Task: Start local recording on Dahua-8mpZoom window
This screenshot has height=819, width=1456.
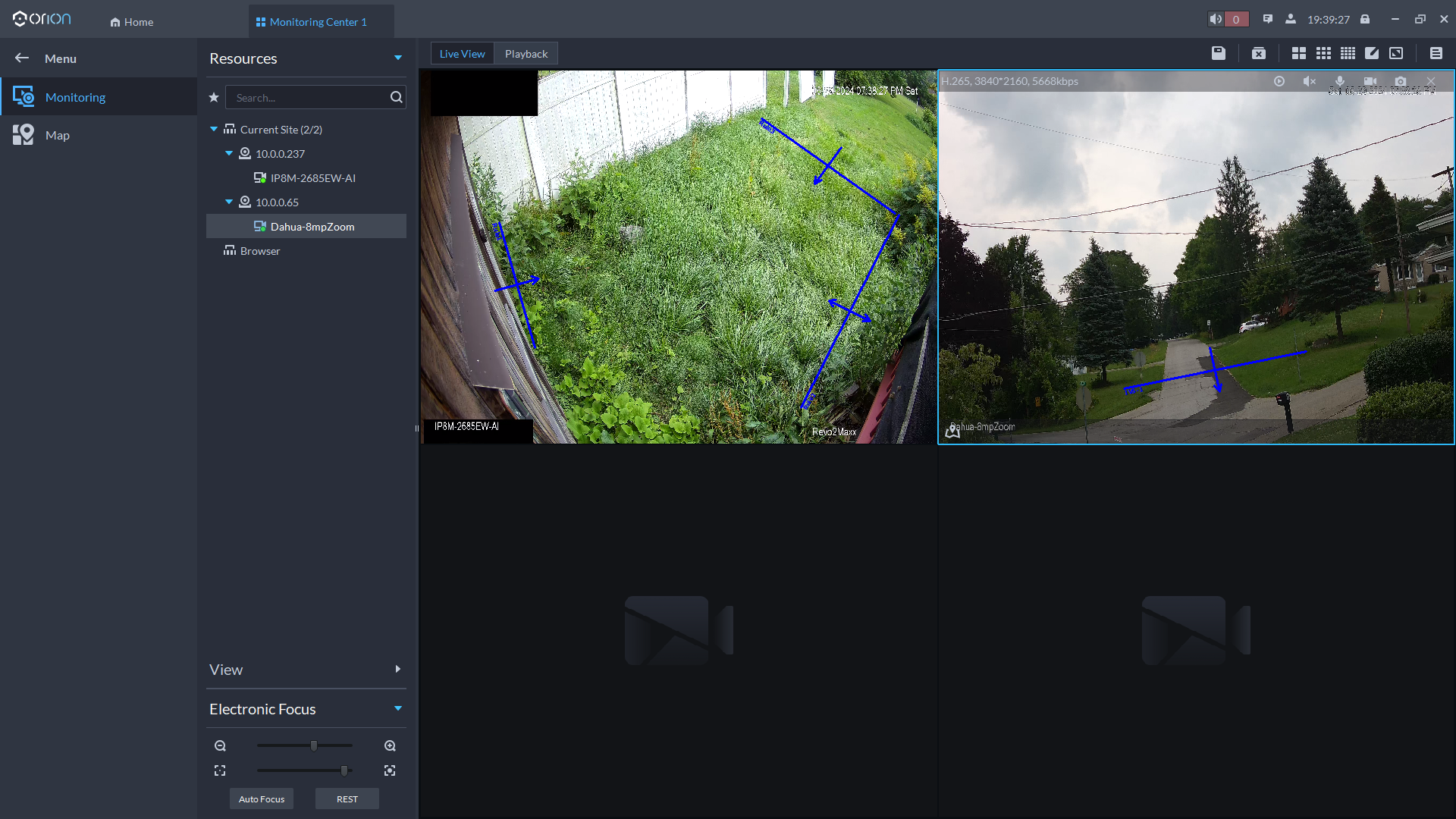Action: coord(1370,81)
